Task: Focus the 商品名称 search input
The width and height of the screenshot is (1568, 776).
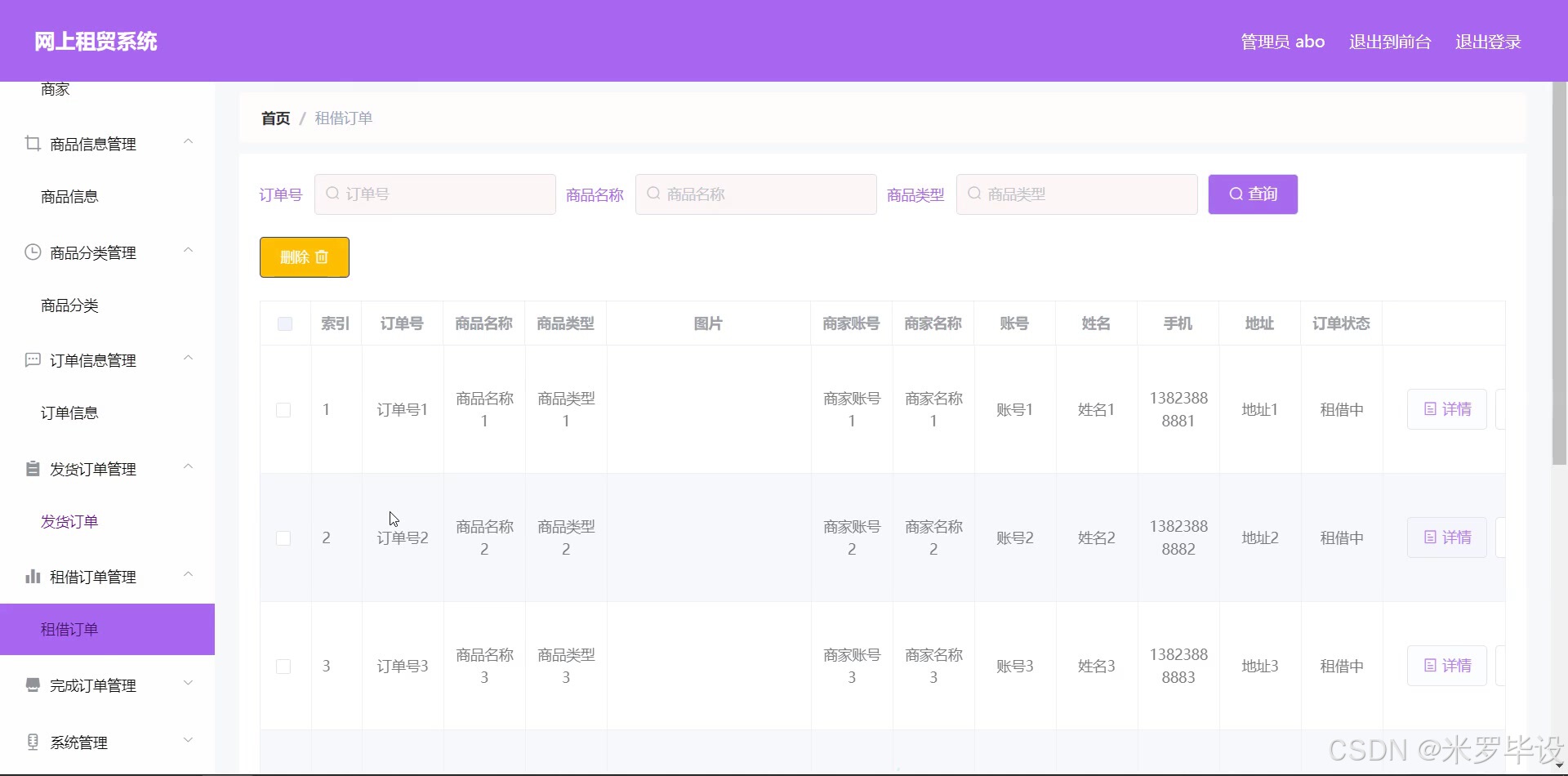Action: point(756,194)
